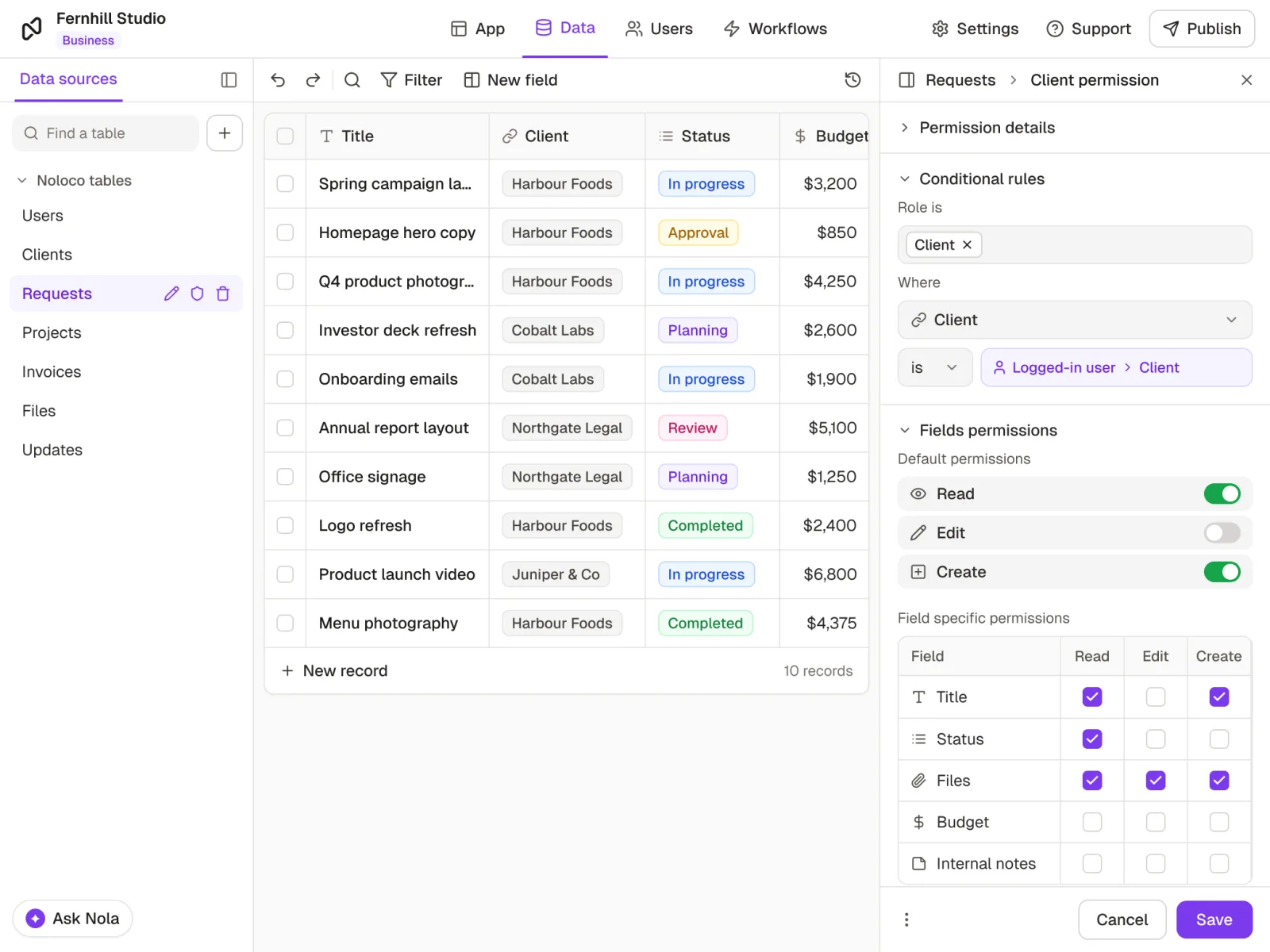Switch to the App tab
Screen dimensions: 1270x952
click(x=477, y=29)
